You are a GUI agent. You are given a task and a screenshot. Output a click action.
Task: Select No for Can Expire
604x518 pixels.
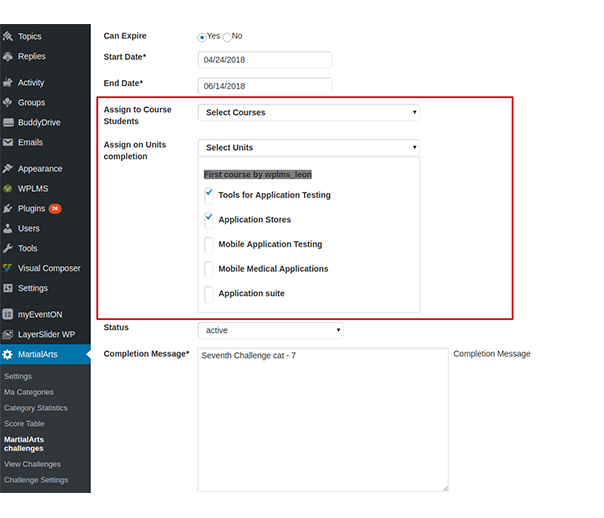click(x=227, y=37)
